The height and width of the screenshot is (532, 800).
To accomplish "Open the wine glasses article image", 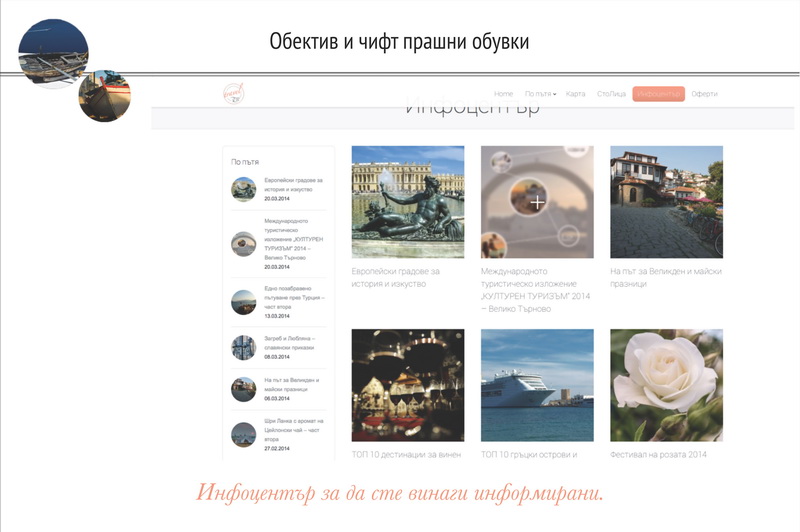I will click(x=408, y=385).
